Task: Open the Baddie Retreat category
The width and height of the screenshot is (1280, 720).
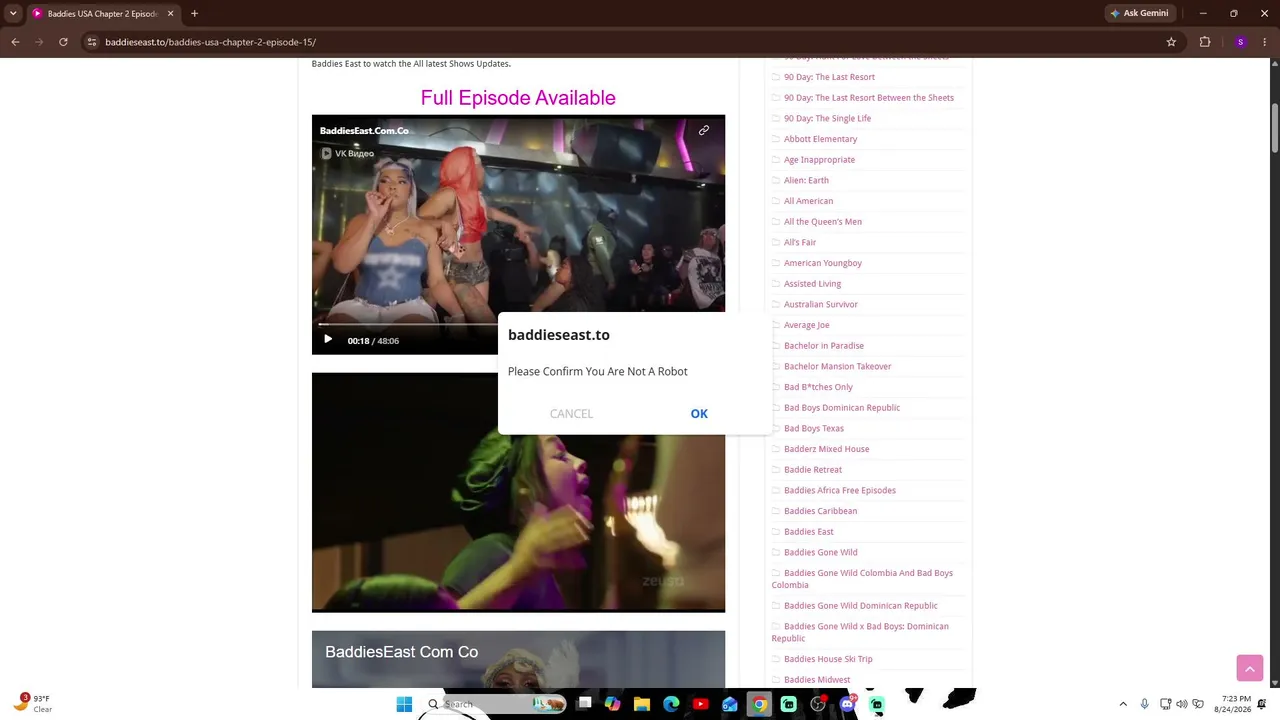Action: pyautogui.click(x=813, y=470)
